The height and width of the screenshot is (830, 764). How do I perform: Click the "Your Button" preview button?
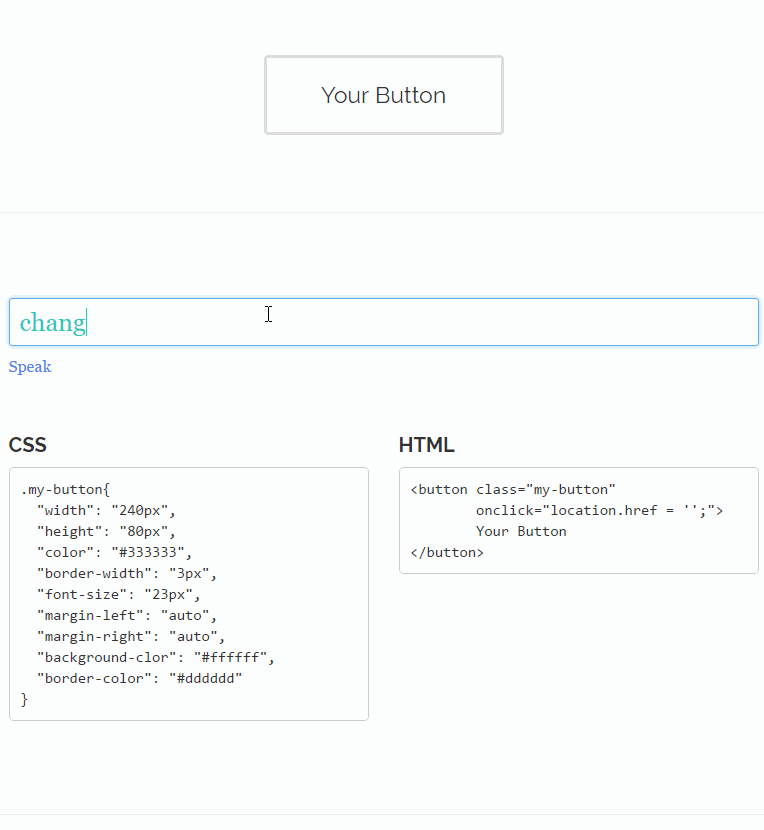tap(383, 95)
